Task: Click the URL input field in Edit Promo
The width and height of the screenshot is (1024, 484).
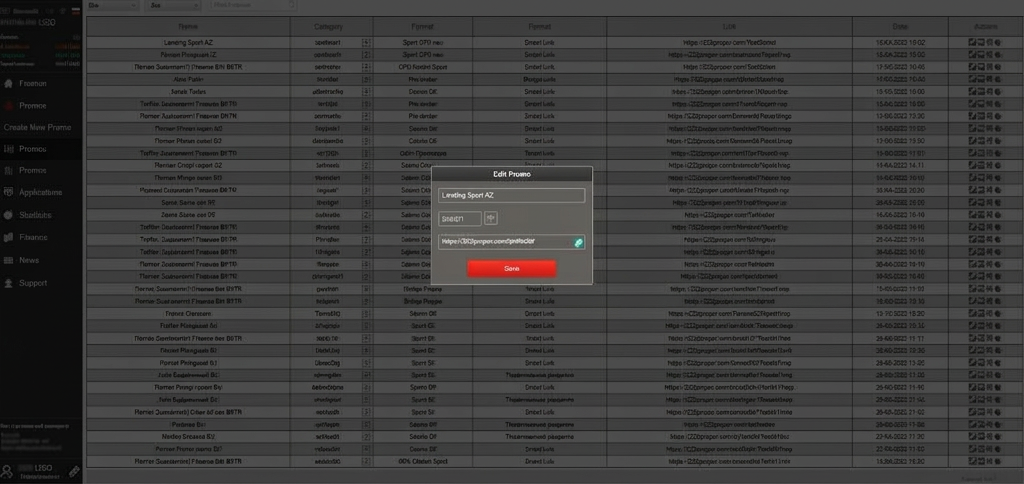Action: pyautogui.click(x=511, y=242)
